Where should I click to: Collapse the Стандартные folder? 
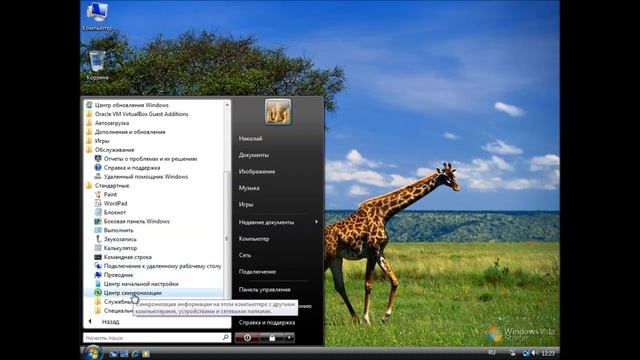(108, 186)
